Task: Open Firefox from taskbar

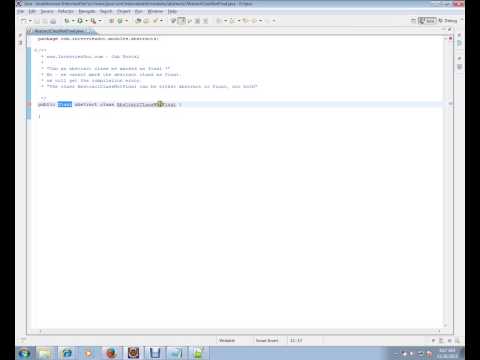Action: tap(111, 353)
